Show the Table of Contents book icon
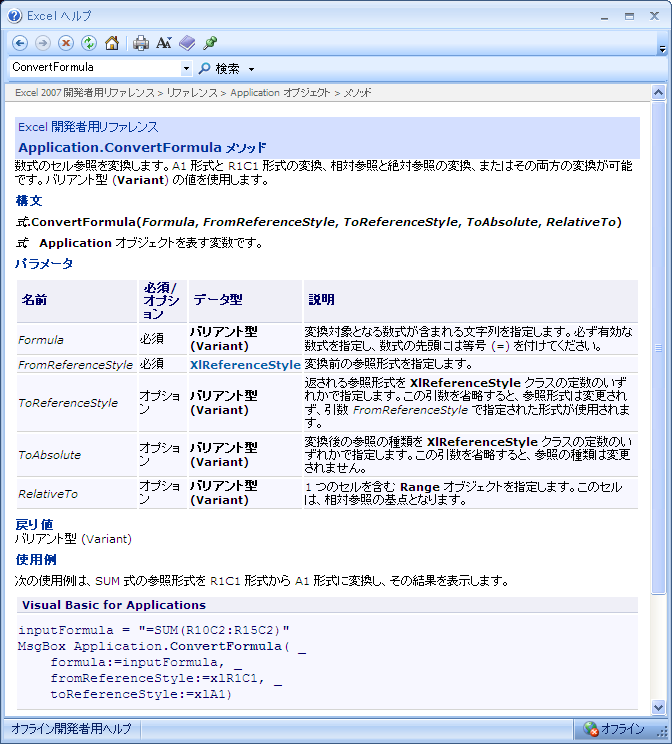Viewport: 672px width, 744px height. [x=187, y=43]
